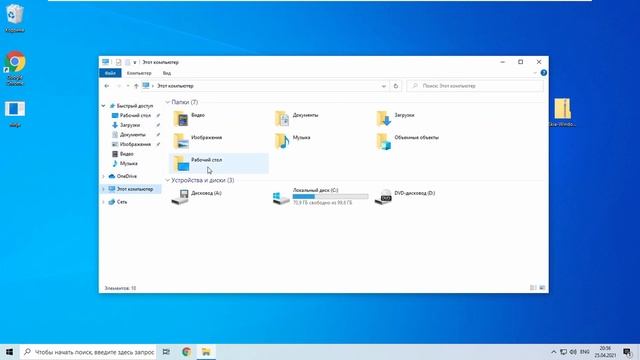Click the network icon in the system tray
The height and width of the screenshot is (360, 640).
click(563, 352)
